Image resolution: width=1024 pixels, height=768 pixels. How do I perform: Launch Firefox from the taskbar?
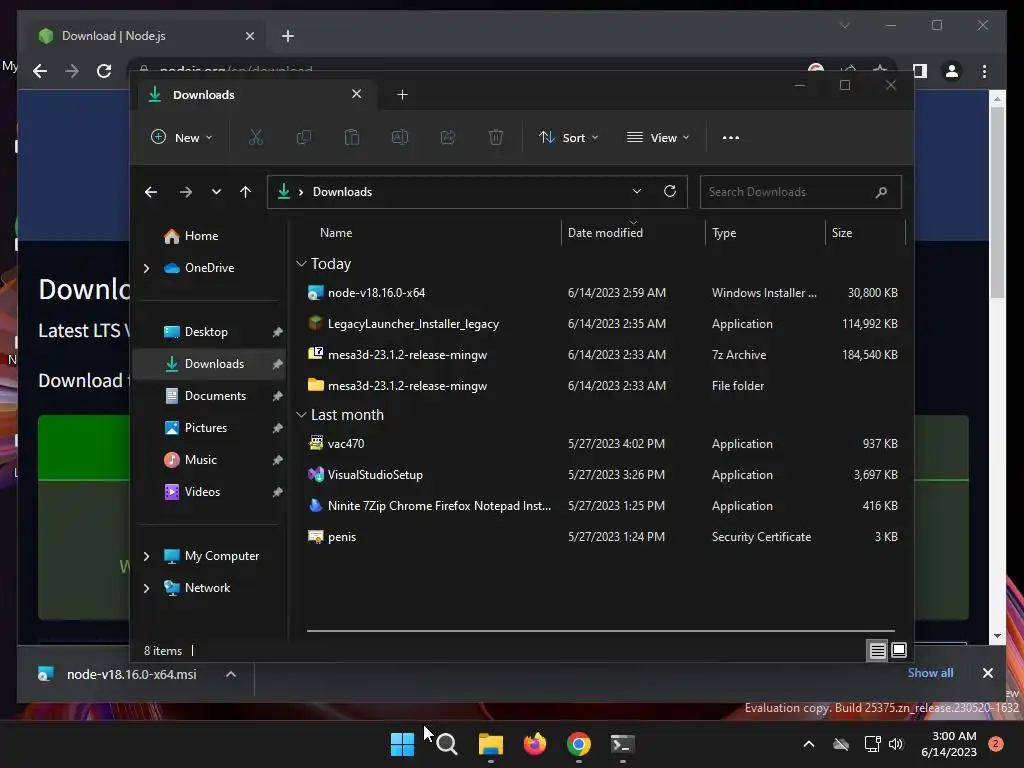(534, 744)
